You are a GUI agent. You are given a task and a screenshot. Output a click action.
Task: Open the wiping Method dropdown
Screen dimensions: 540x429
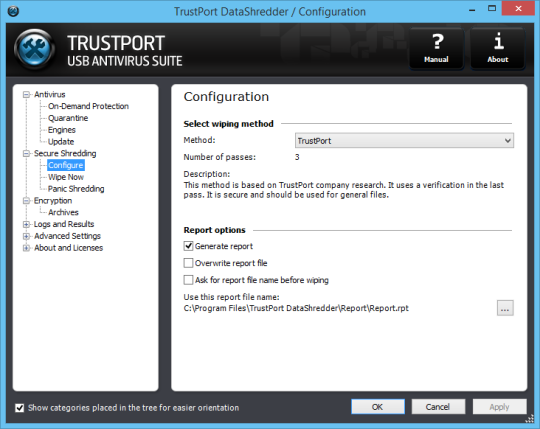[404, 140]
